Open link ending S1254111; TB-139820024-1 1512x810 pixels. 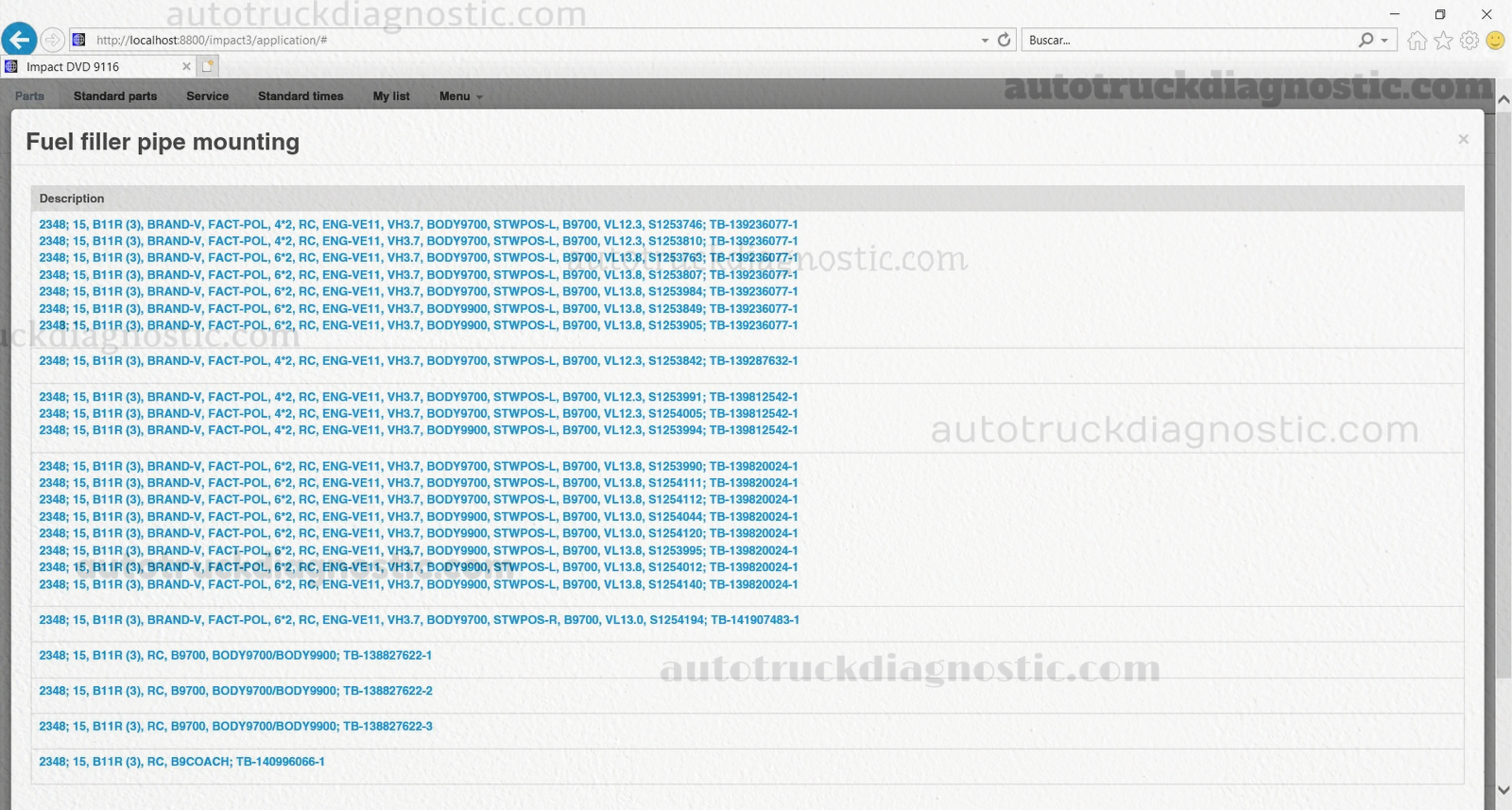pos(419,482)
